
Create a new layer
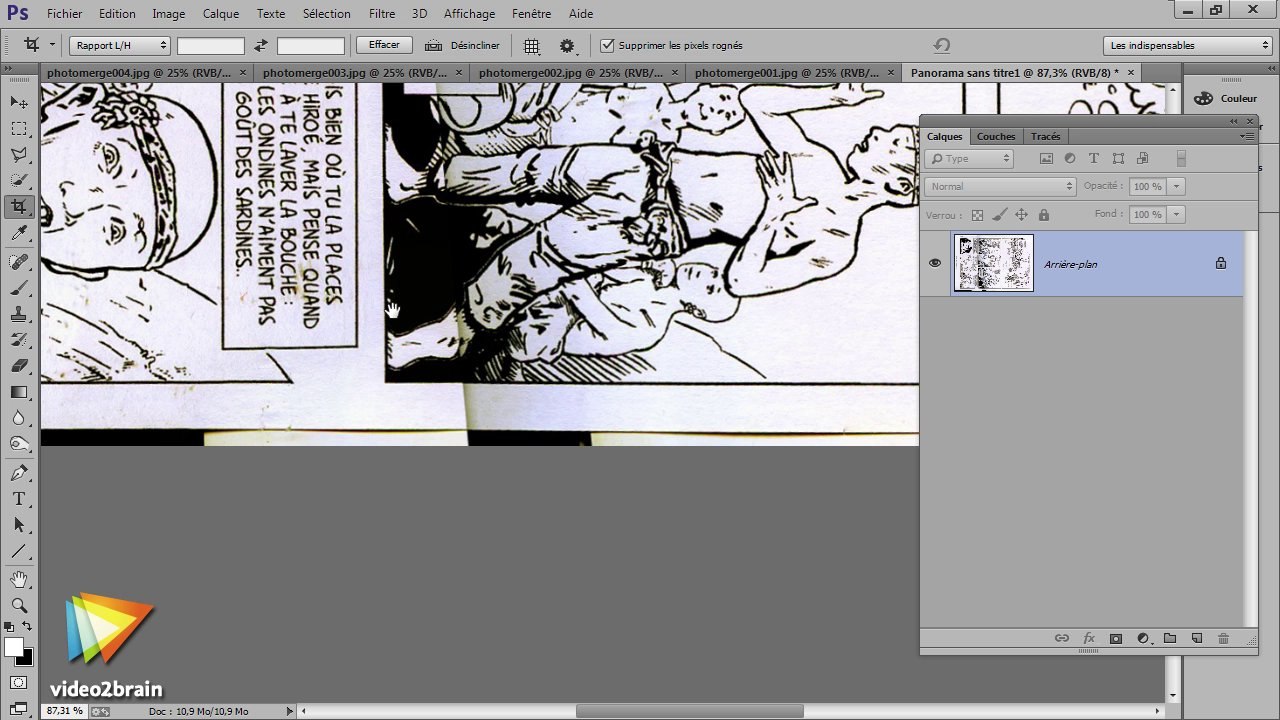point(1196,638)
